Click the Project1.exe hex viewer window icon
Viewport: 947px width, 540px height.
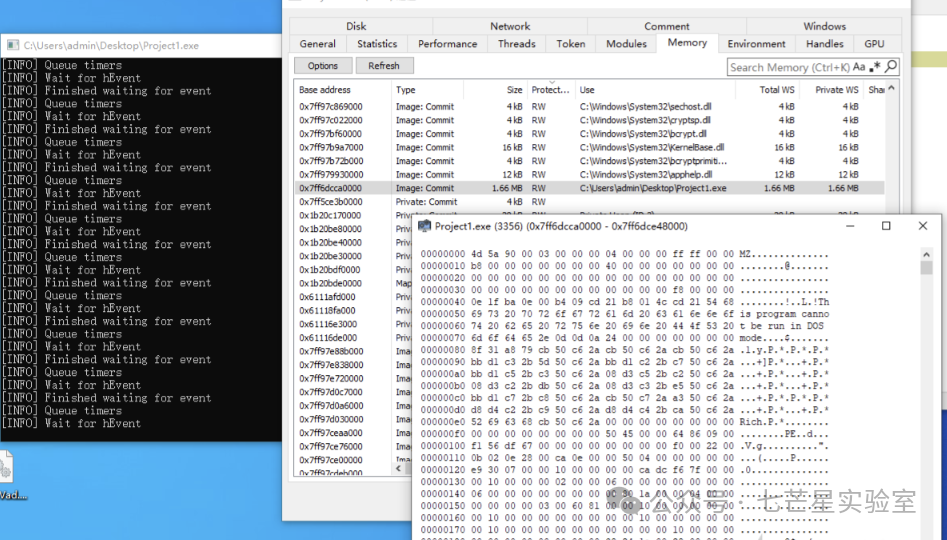click(x=425, y=226)
